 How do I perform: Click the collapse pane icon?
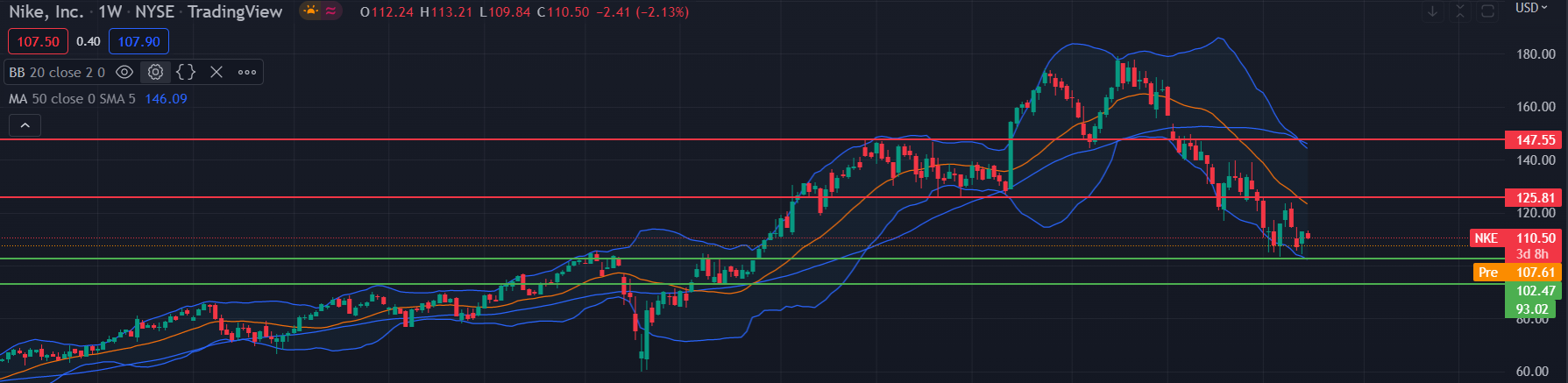(1460, 11)
